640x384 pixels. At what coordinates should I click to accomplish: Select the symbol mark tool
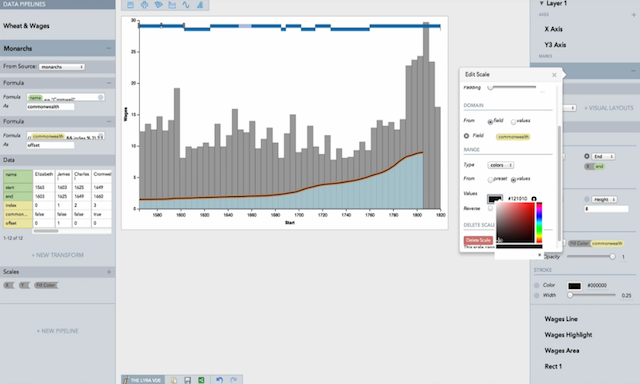(x=144, y=5)
